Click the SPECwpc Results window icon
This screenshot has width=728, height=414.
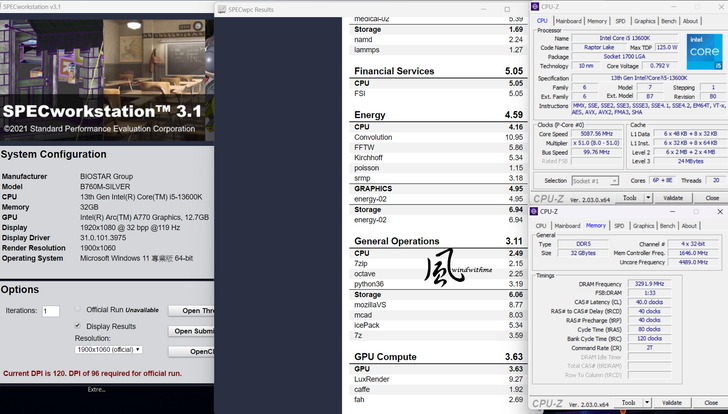point(221,9)
